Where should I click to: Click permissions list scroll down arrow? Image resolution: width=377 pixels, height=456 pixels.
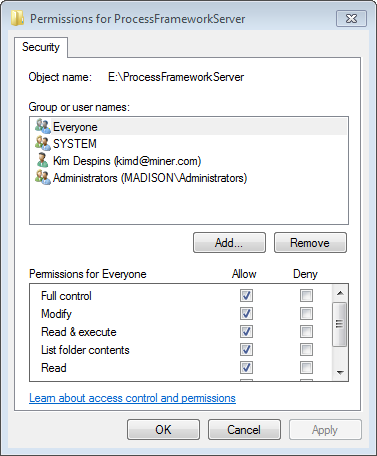pos(340,372)
